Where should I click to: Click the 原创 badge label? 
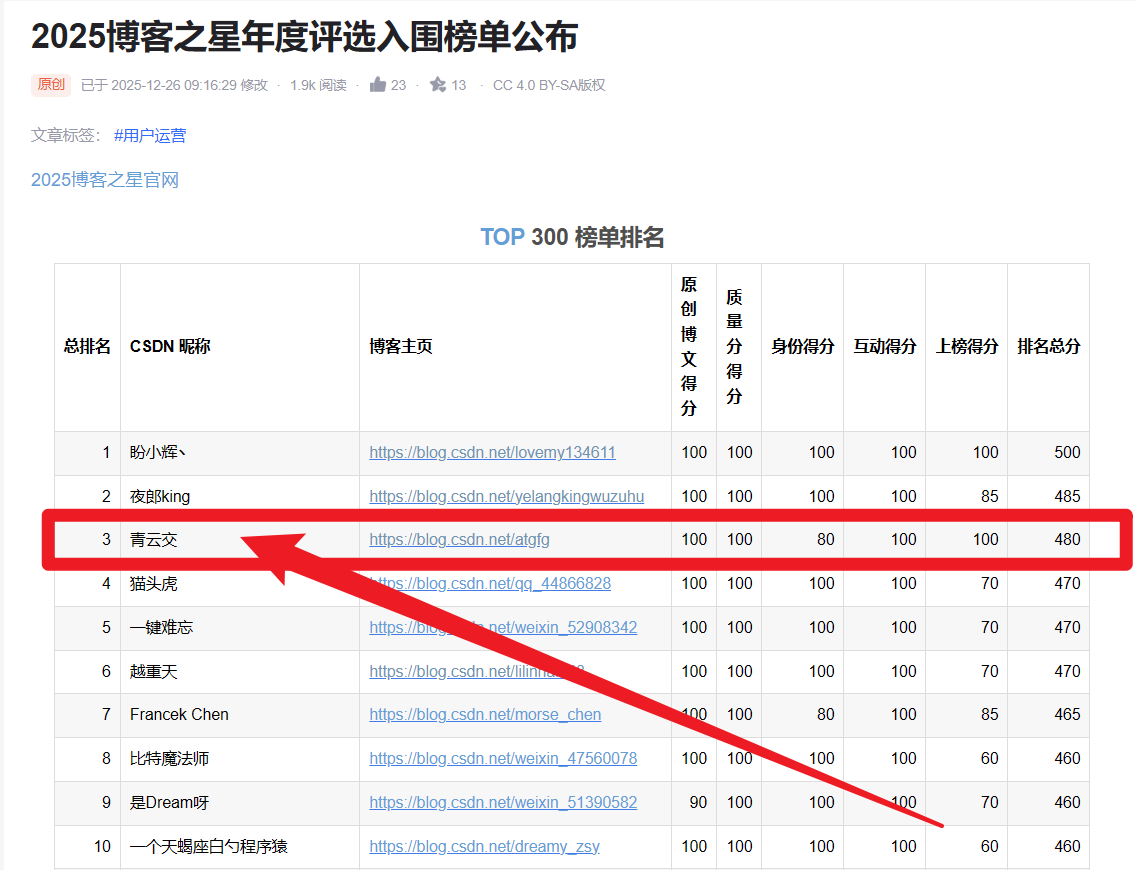[51, 85]
